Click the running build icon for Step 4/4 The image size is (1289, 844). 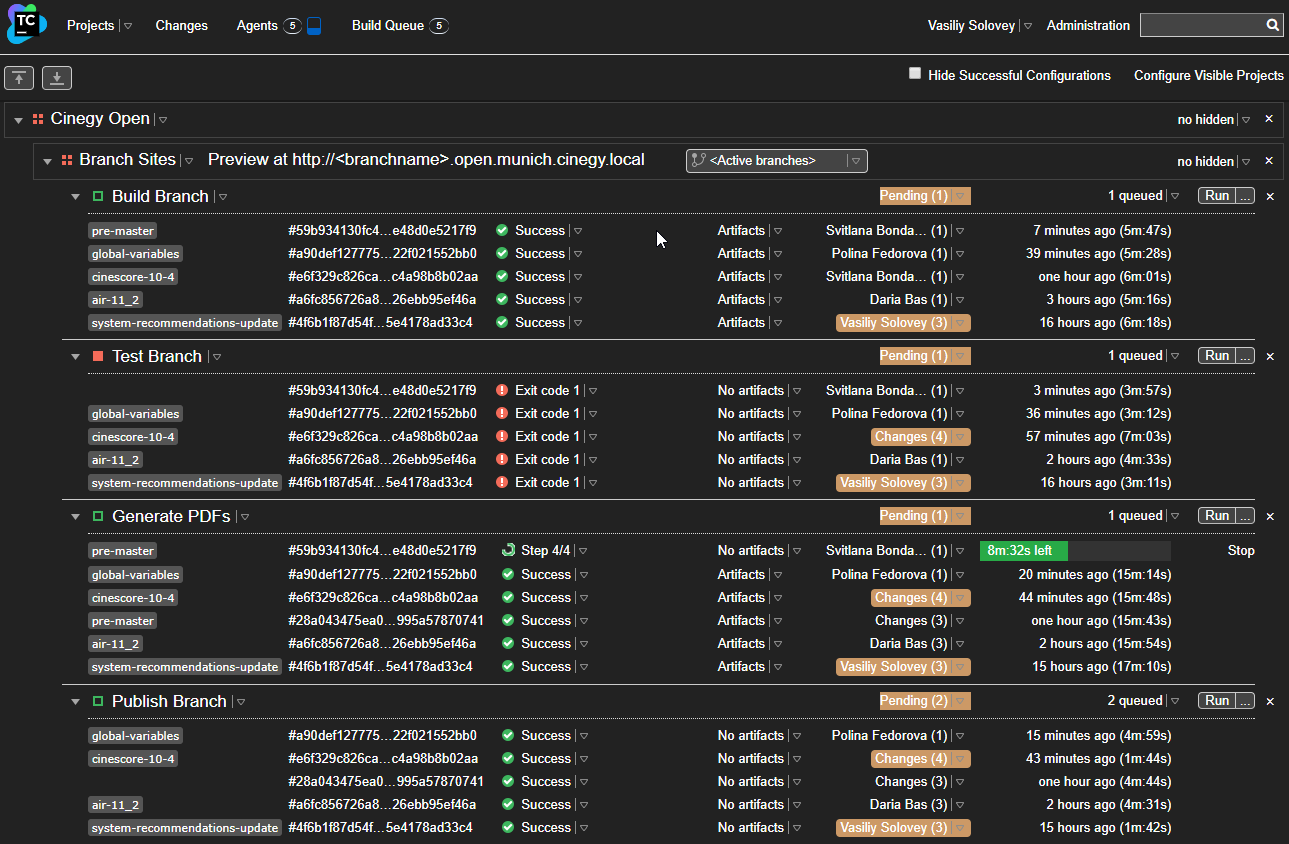[508, 551]
